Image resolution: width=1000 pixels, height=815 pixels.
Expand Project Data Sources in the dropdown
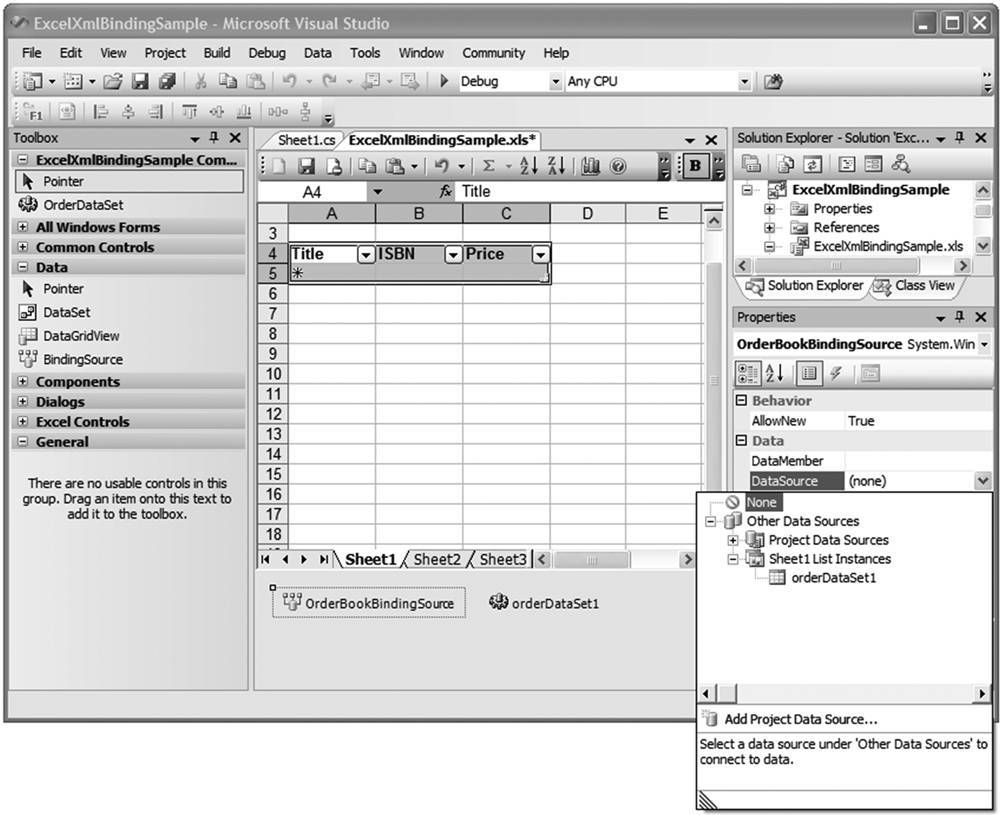coord(733,540)
